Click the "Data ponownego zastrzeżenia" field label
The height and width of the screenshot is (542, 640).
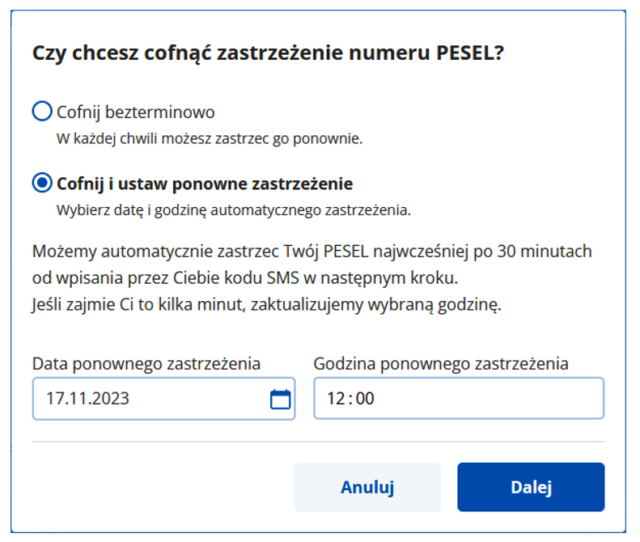click(146, 364)
